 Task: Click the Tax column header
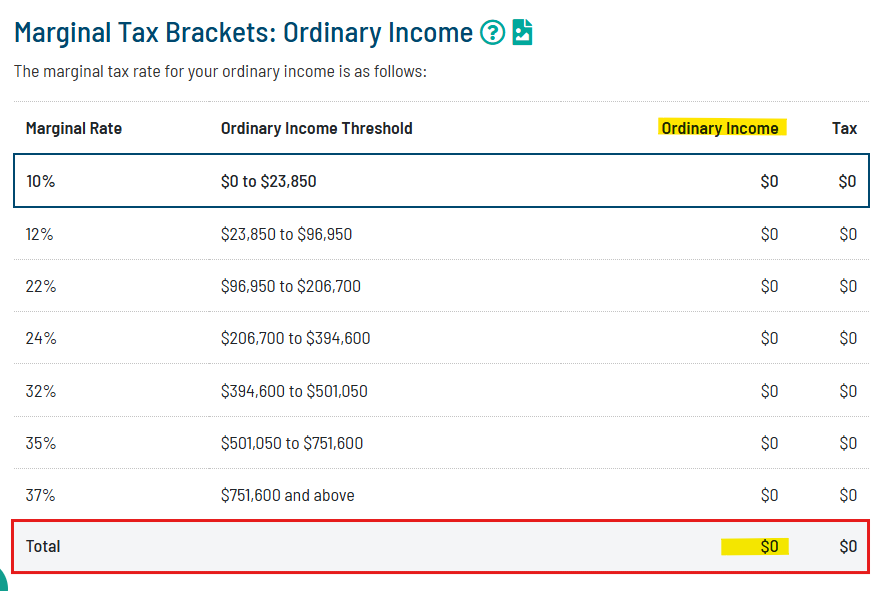[x=844, y=128]
